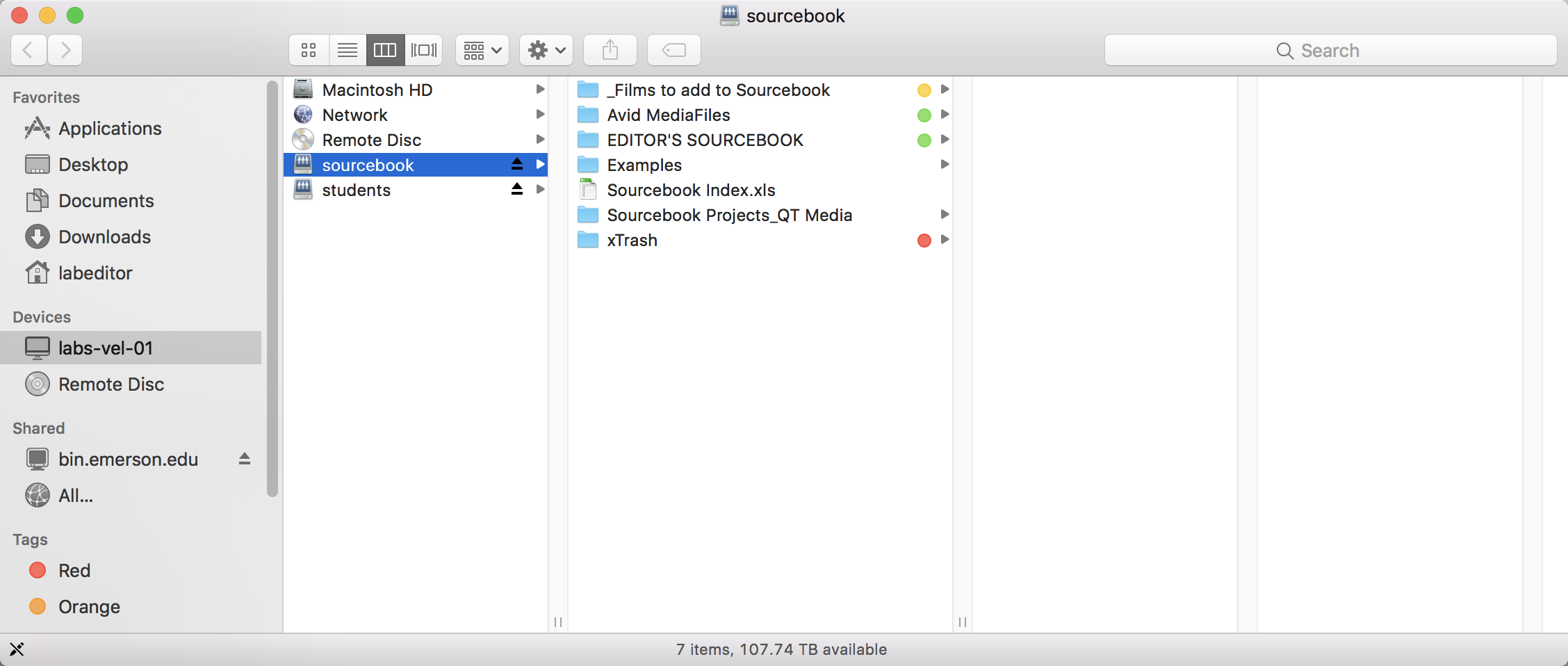The height and width of the screenshot is (666, 1568).
Task: Open the item arrangement dropdown
Action: 482,50
